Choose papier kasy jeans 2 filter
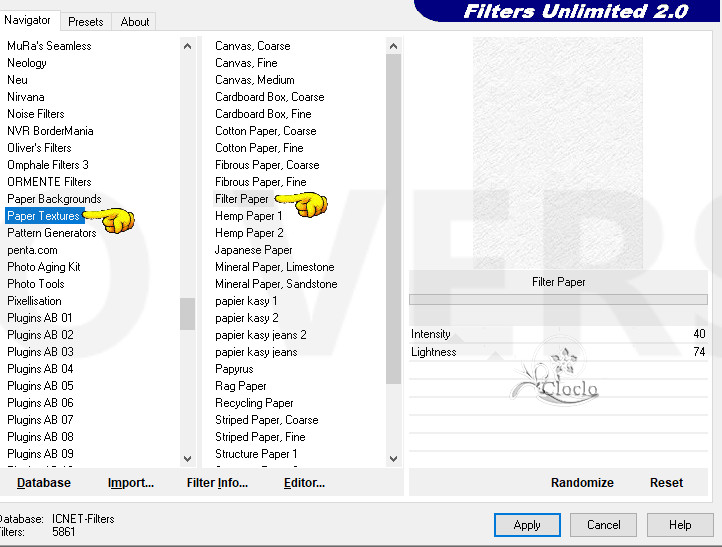 (261, 335)
